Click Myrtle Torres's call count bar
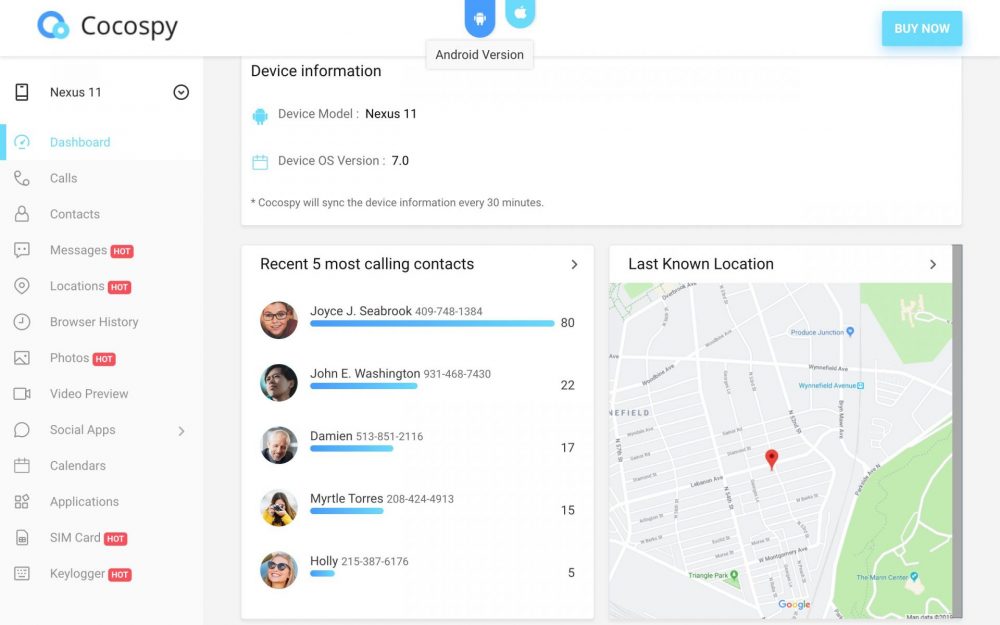Viewport: 1000px width, 625px height. [x=347, y=511]
